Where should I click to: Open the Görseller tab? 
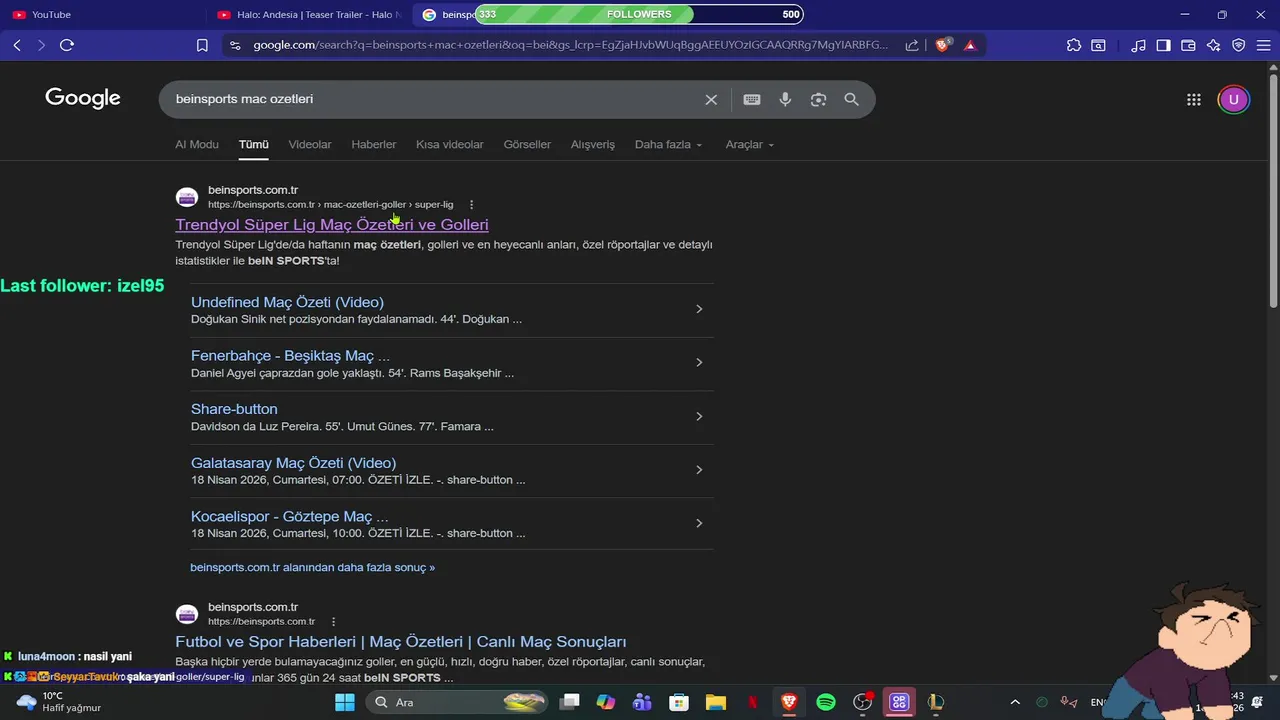(x=527, y=144)
